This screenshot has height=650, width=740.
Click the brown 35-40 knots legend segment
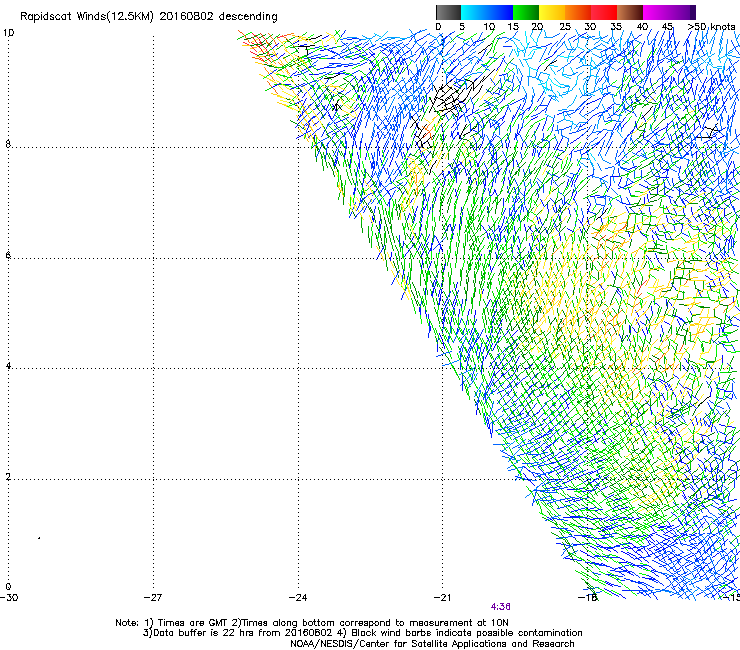630,12
